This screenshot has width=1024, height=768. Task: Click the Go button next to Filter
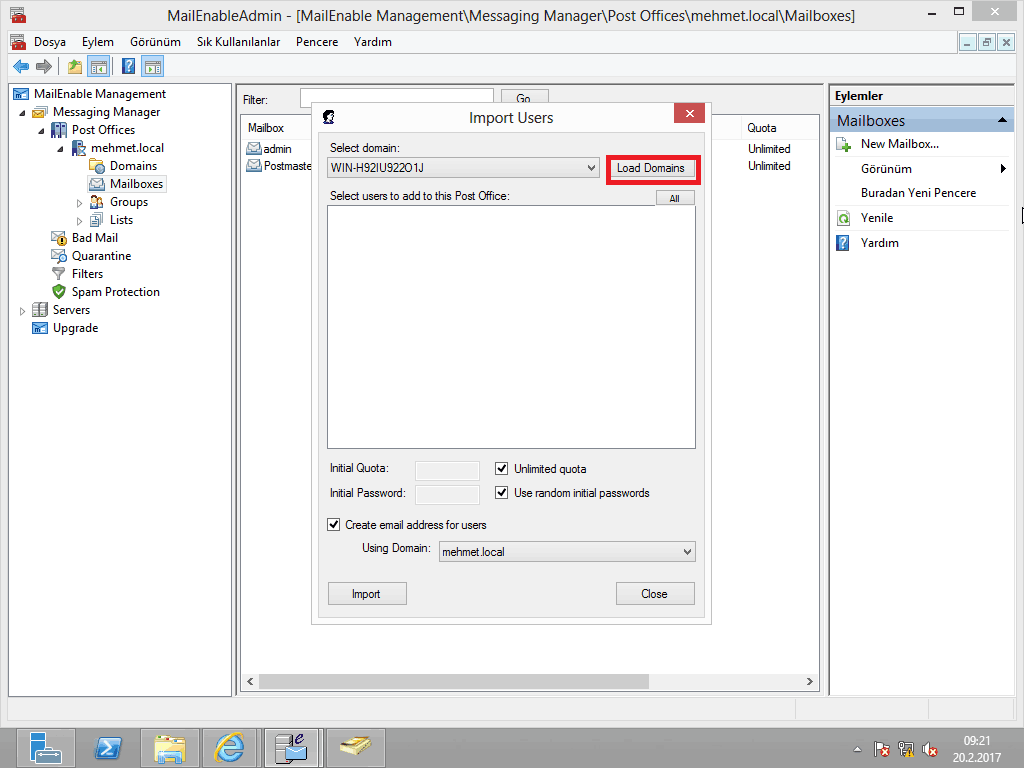(x=524, y=98)
